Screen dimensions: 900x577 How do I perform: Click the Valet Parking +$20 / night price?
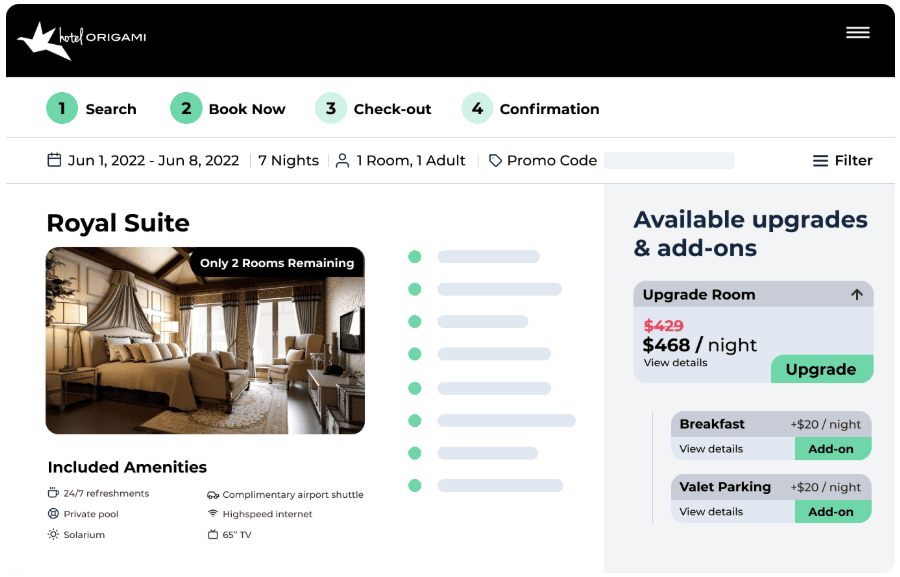825,487
